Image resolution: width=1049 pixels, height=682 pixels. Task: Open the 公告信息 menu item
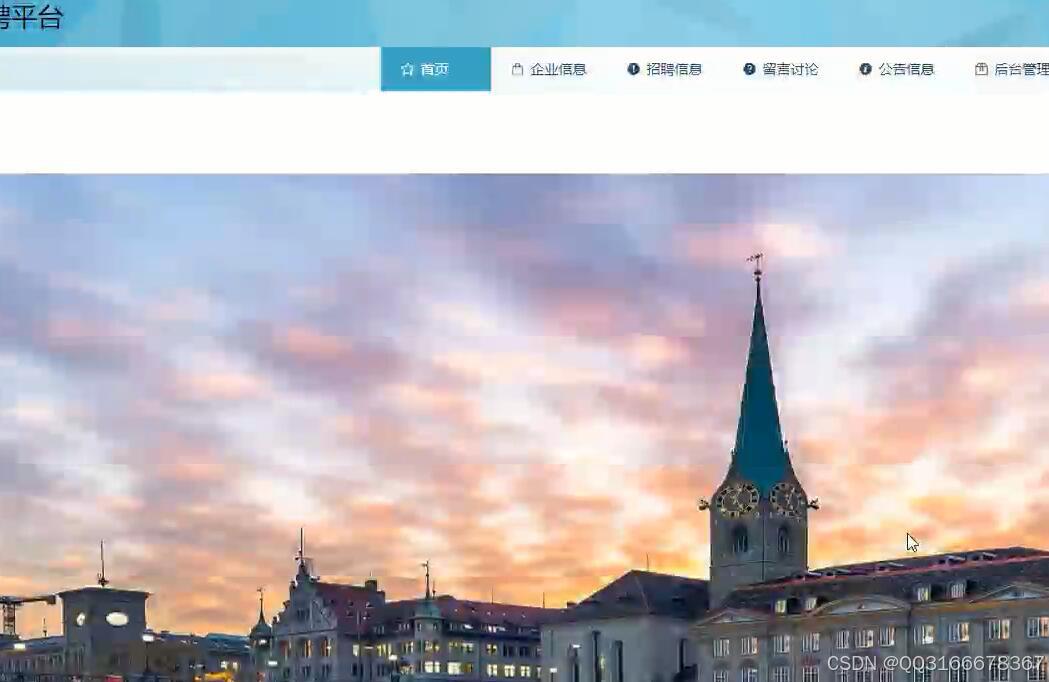(896, 69)
